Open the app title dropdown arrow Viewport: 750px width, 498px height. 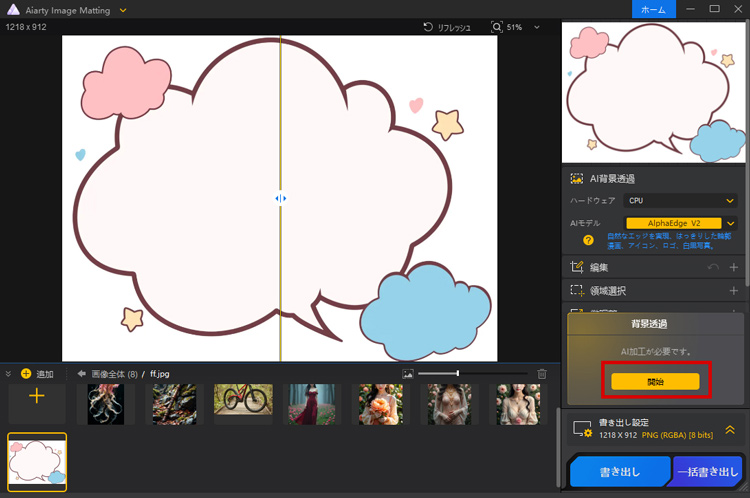coord(123,10)
